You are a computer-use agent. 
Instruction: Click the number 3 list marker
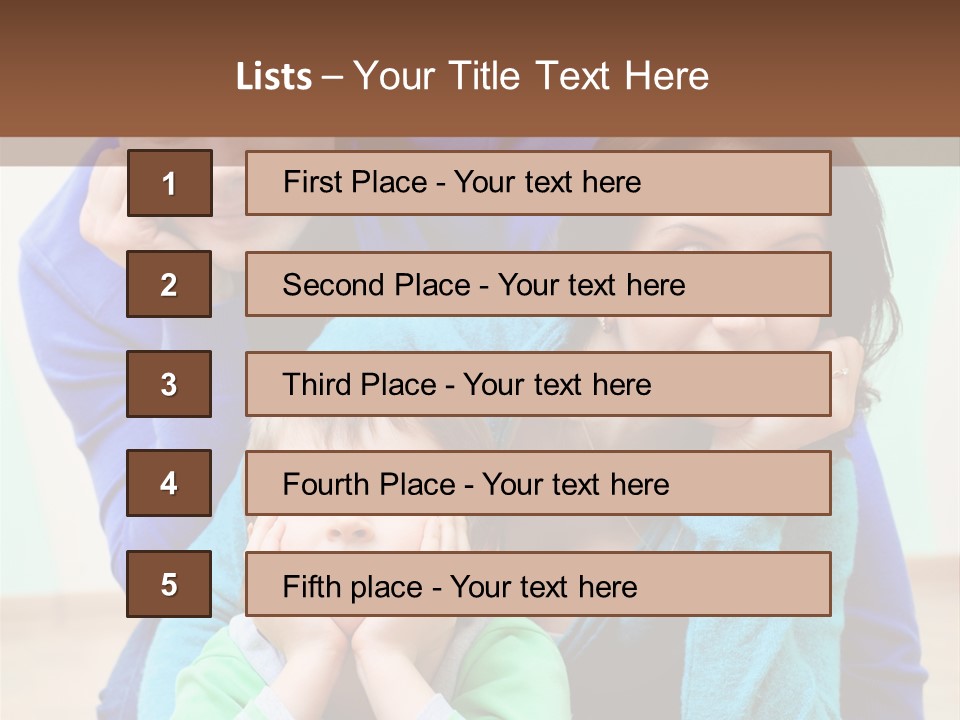tap(169, 384)
